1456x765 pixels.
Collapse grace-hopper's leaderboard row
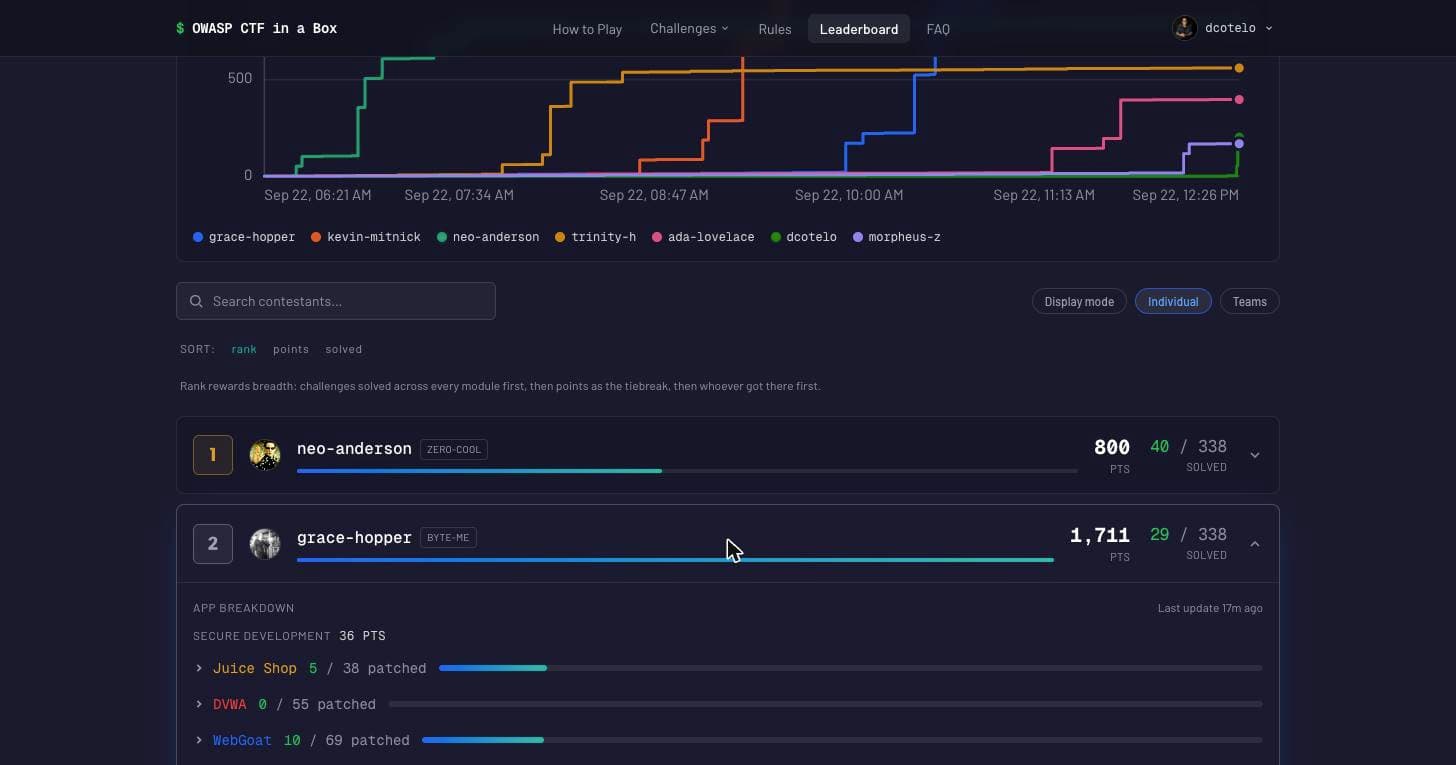tap(1255, 544)
